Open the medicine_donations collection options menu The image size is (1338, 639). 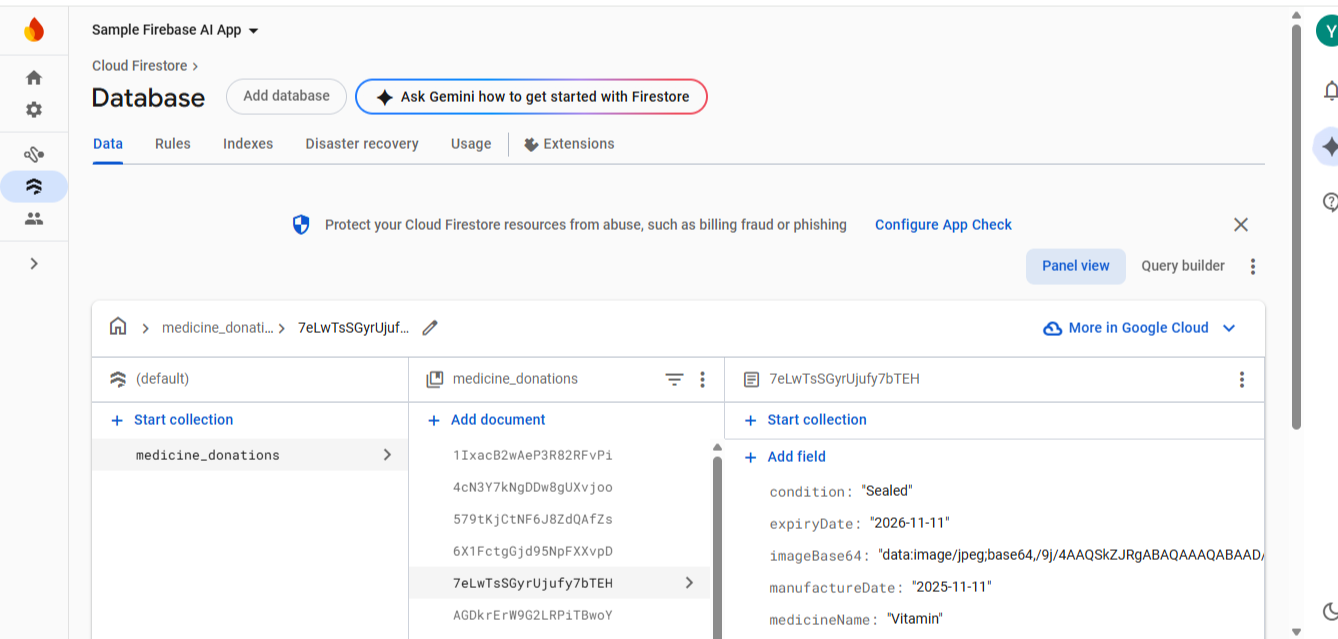pos(703,380)
